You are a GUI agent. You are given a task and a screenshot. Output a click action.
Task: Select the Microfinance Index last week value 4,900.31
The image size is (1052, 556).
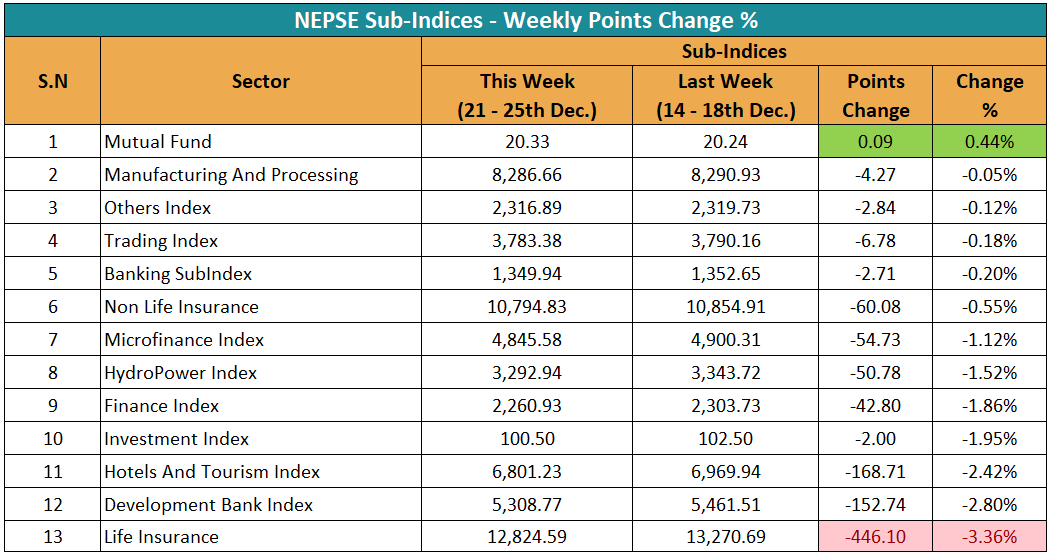click(725, 340)
